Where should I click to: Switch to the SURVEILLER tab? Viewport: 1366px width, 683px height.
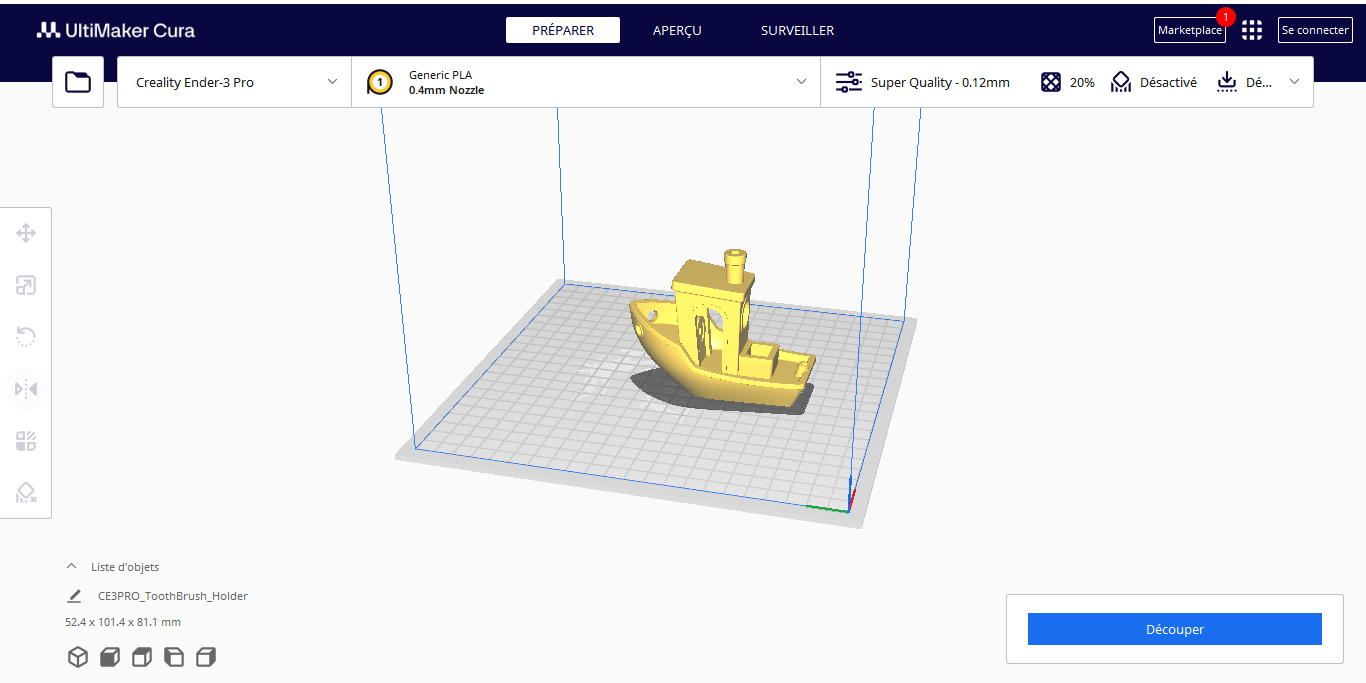(797, 30)
